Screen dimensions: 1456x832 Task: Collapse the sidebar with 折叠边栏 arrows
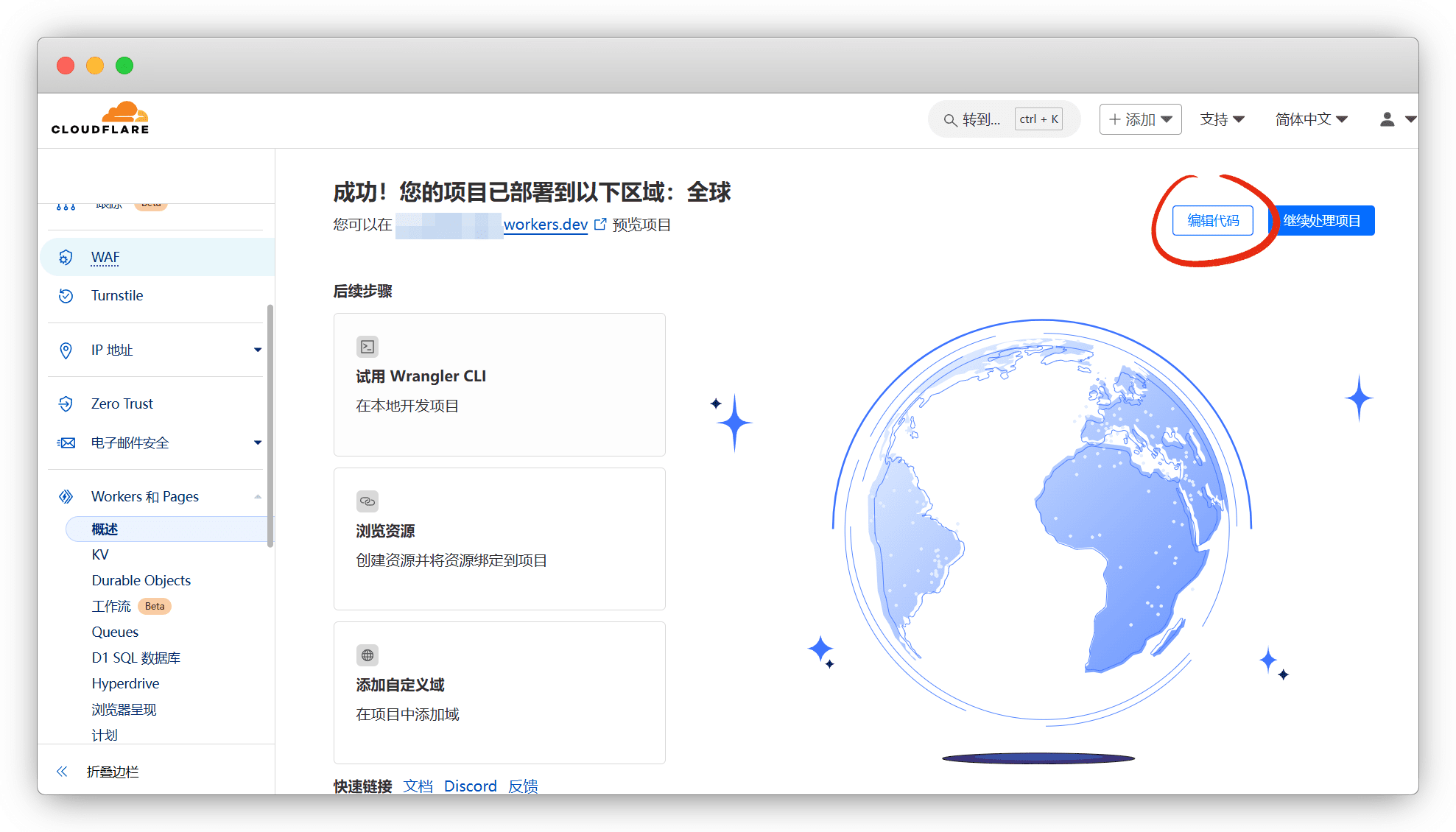click(62, 771)
